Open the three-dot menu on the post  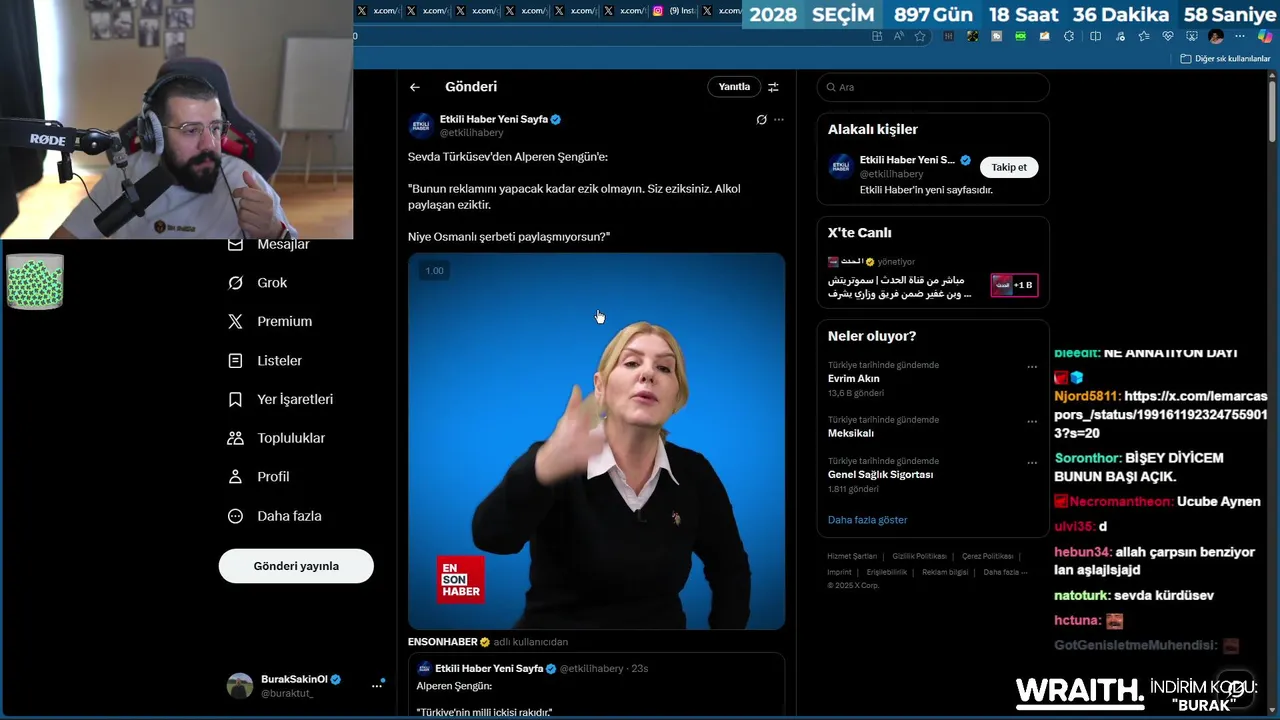pos(779,119)
